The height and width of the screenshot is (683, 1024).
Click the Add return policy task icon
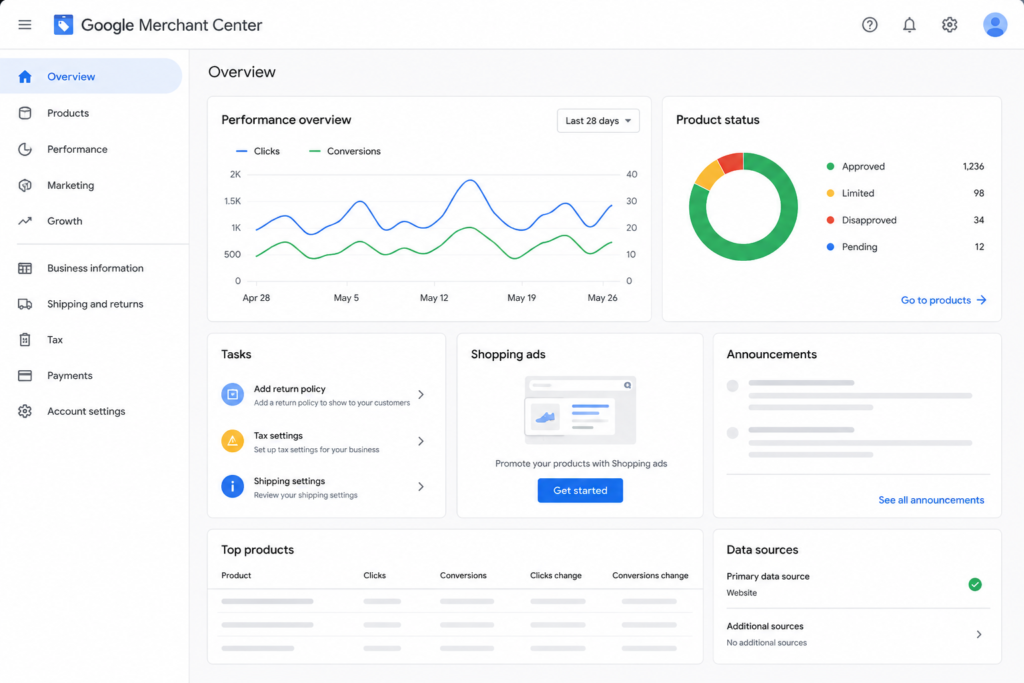click(232, 394)
